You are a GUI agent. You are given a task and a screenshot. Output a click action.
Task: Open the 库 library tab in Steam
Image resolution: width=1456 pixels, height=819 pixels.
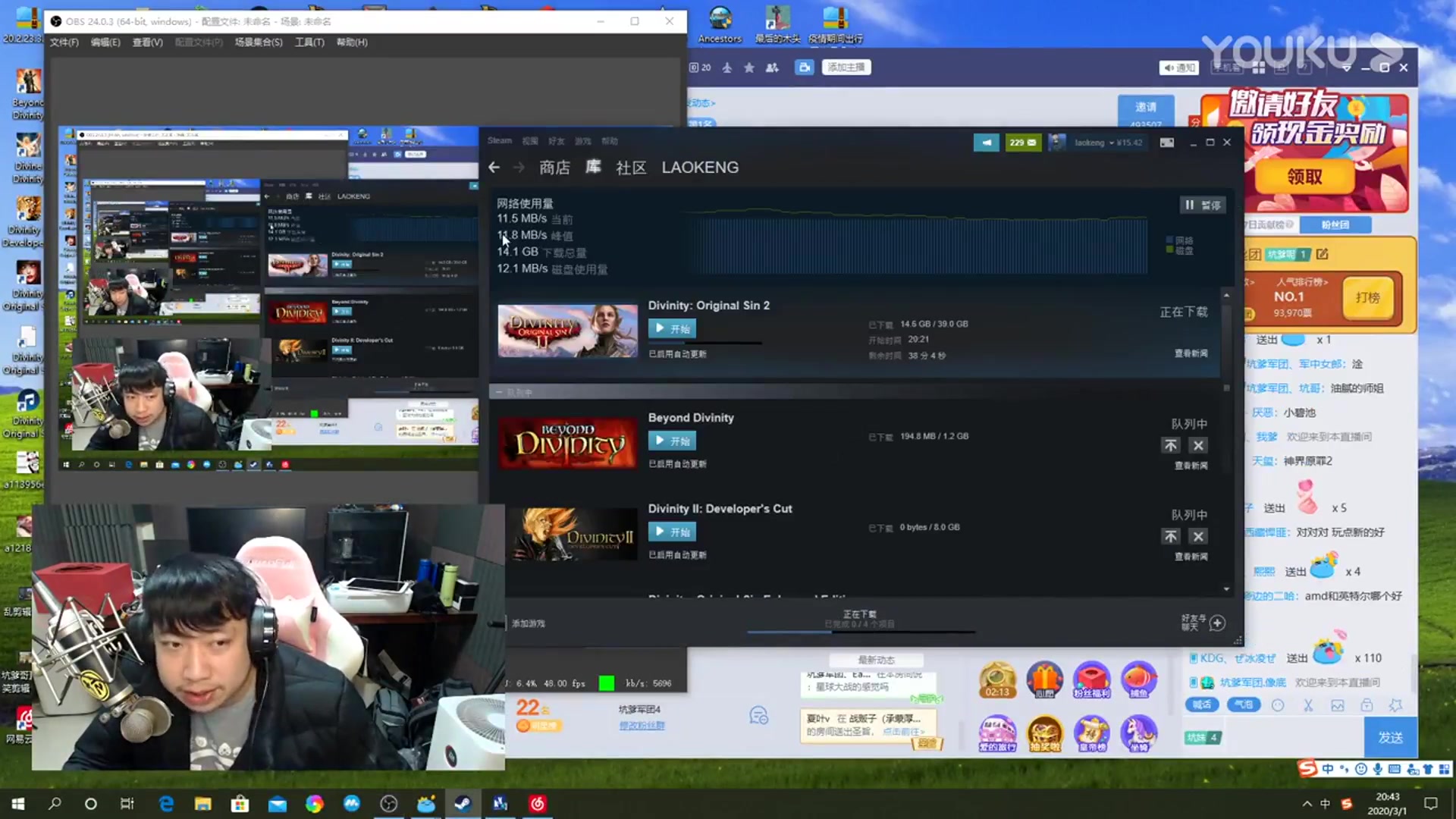pyautogui.click(x=593, y=167)
